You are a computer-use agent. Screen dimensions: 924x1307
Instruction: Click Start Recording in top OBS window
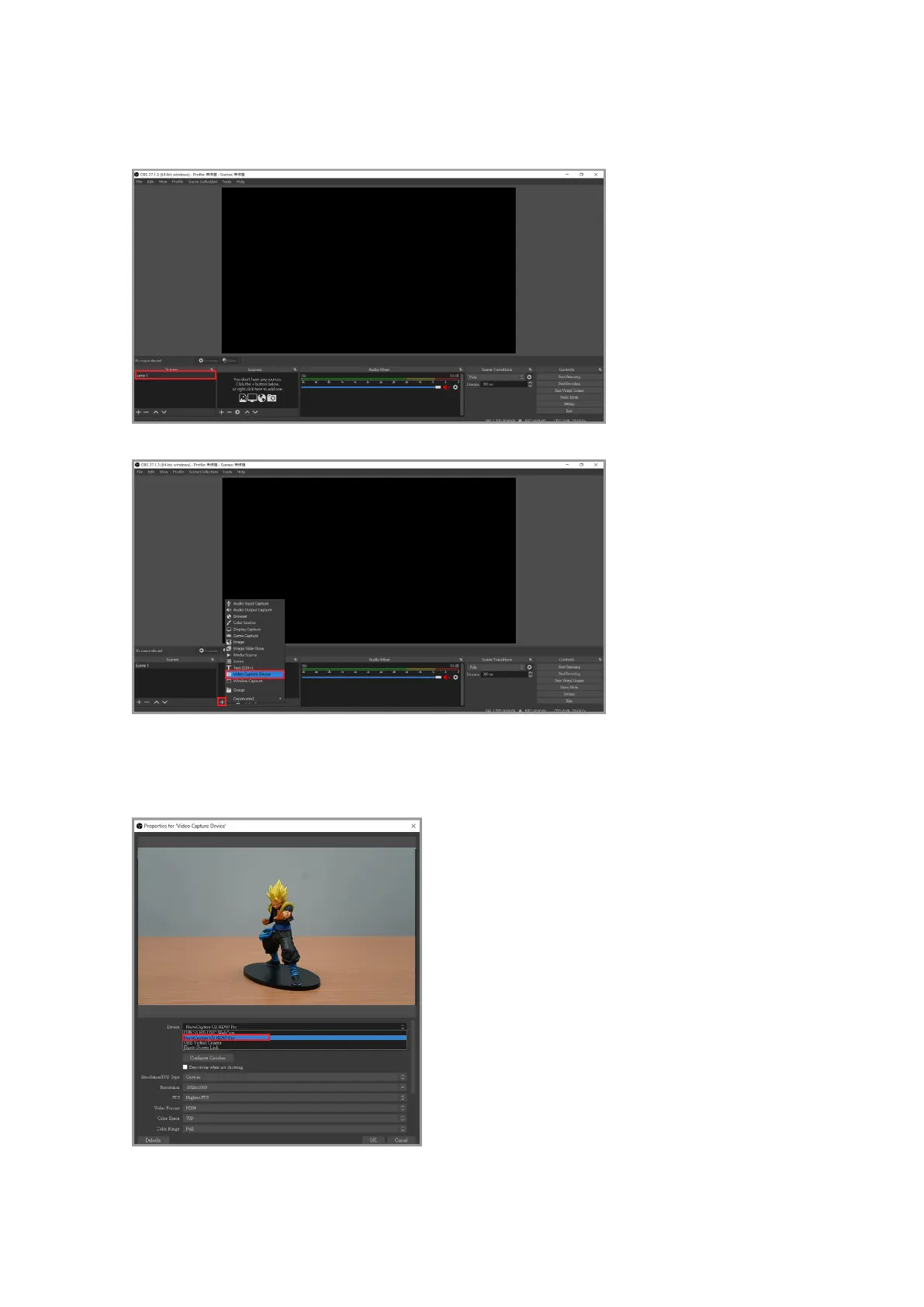point(569,383)
